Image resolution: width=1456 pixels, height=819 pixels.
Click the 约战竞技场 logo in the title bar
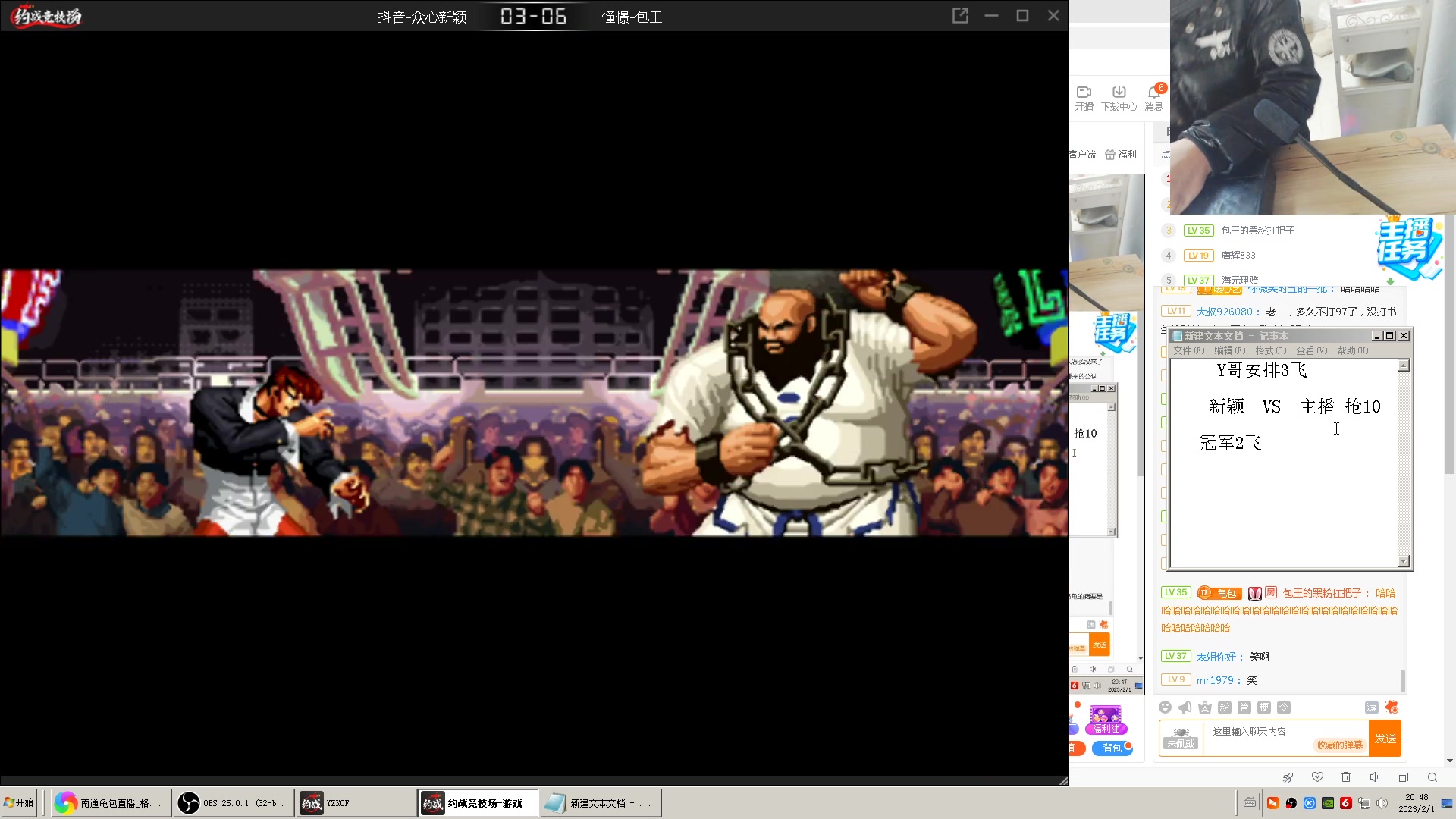tap(47, 16)
